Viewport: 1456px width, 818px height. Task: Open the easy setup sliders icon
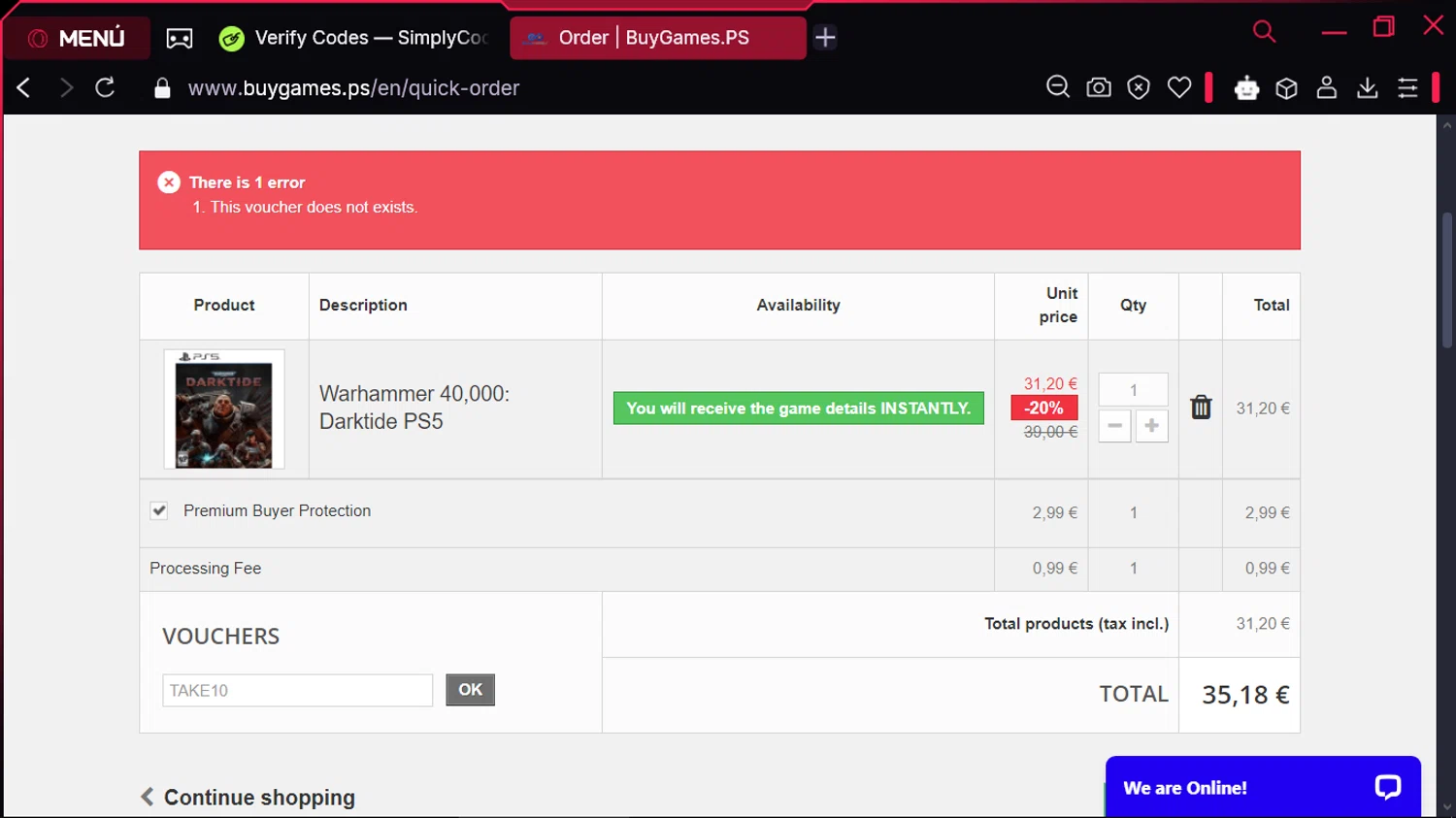(1407, 88)
